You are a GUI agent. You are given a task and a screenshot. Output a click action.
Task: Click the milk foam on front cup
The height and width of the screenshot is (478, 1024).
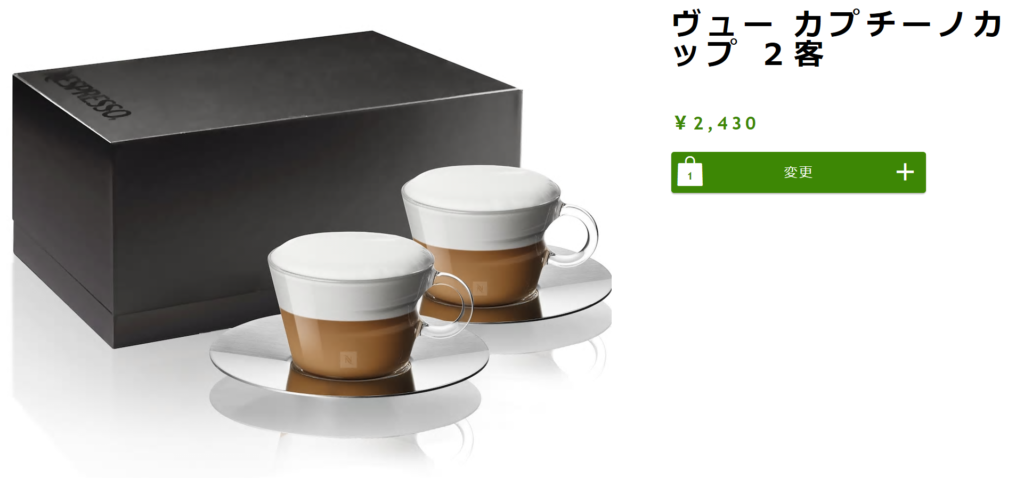(x=351, y=261)
